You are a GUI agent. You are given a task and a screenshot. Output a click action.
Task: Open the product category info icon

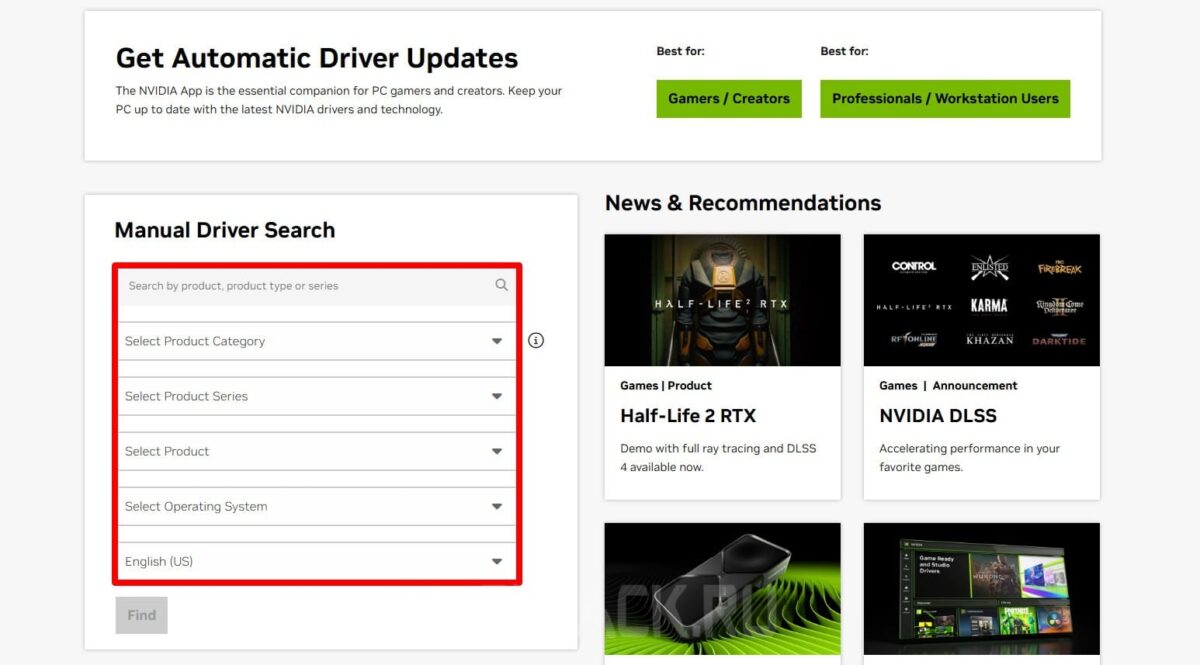click(536, 341)
